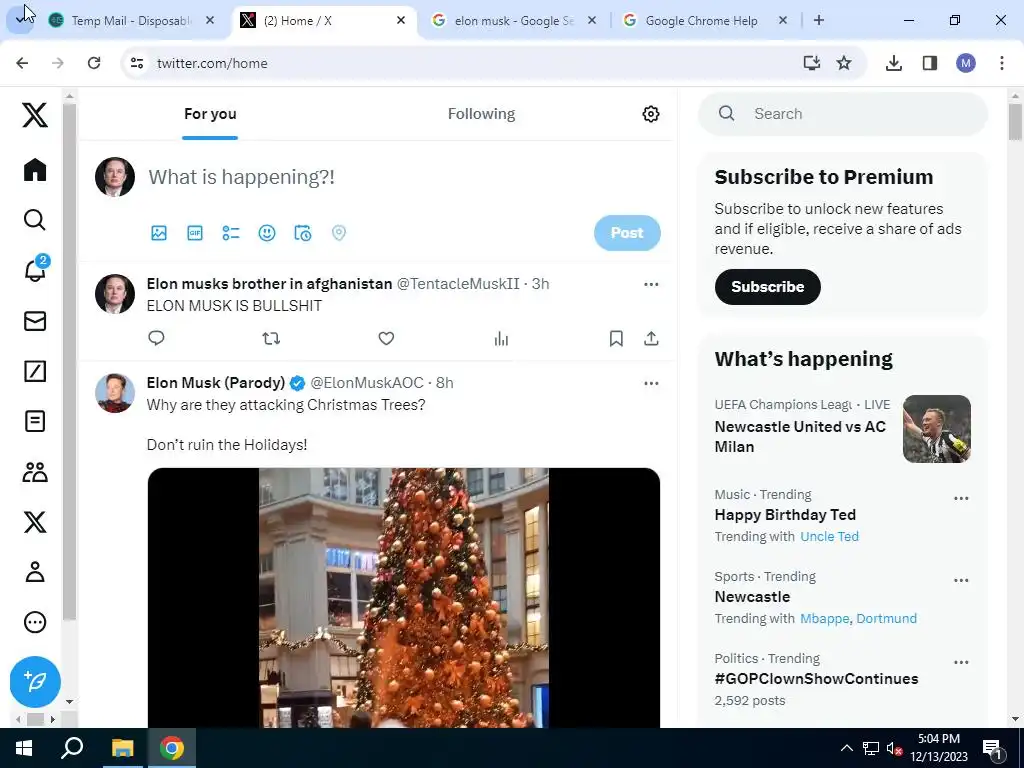Open options for Newcastle trend
The image size is (1024, 768).
[x=961, y=581]
